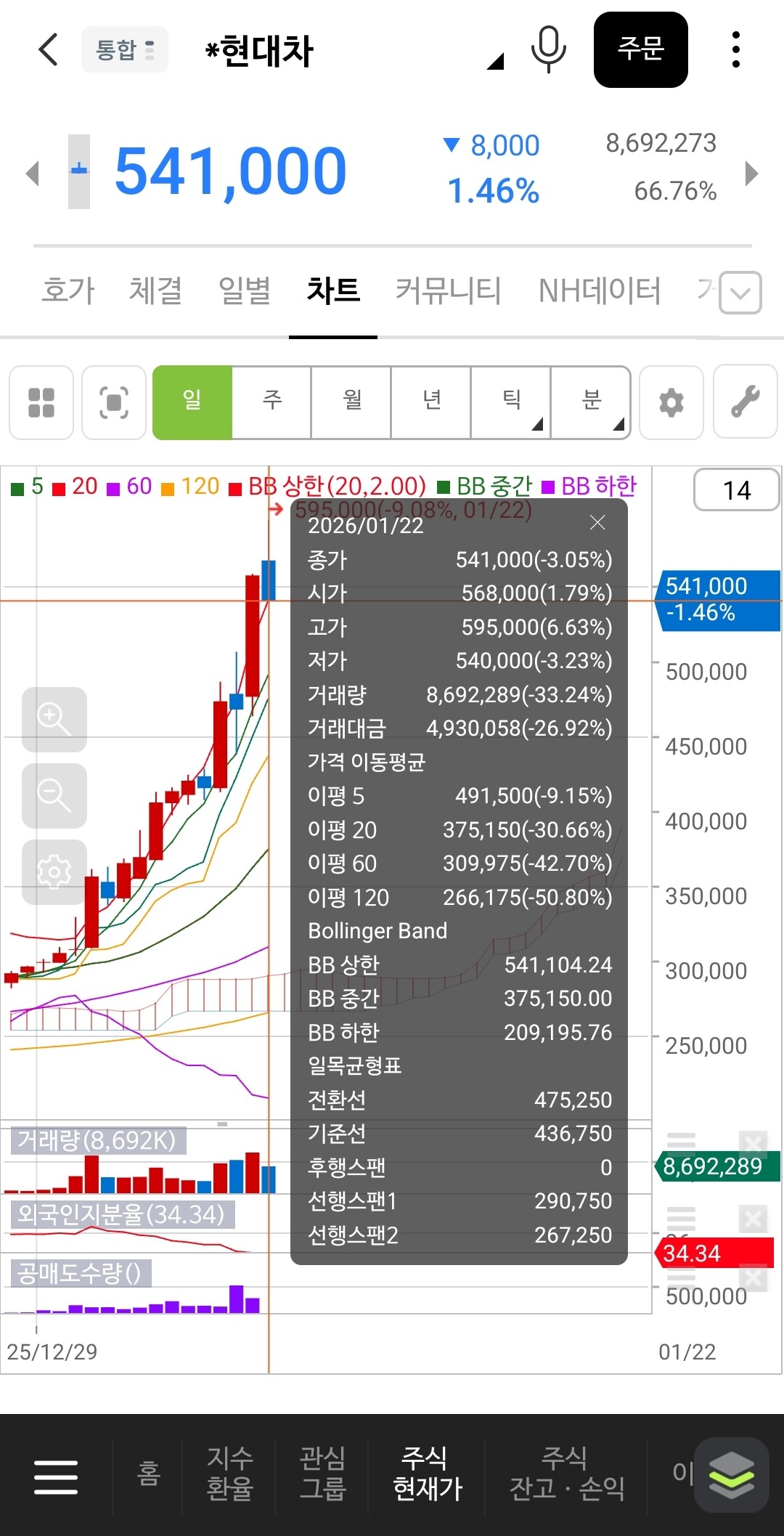Tap the 공매도수량() panel label
The height and width of the screenshot is (1536, 784).
[x=81, y=1273]
